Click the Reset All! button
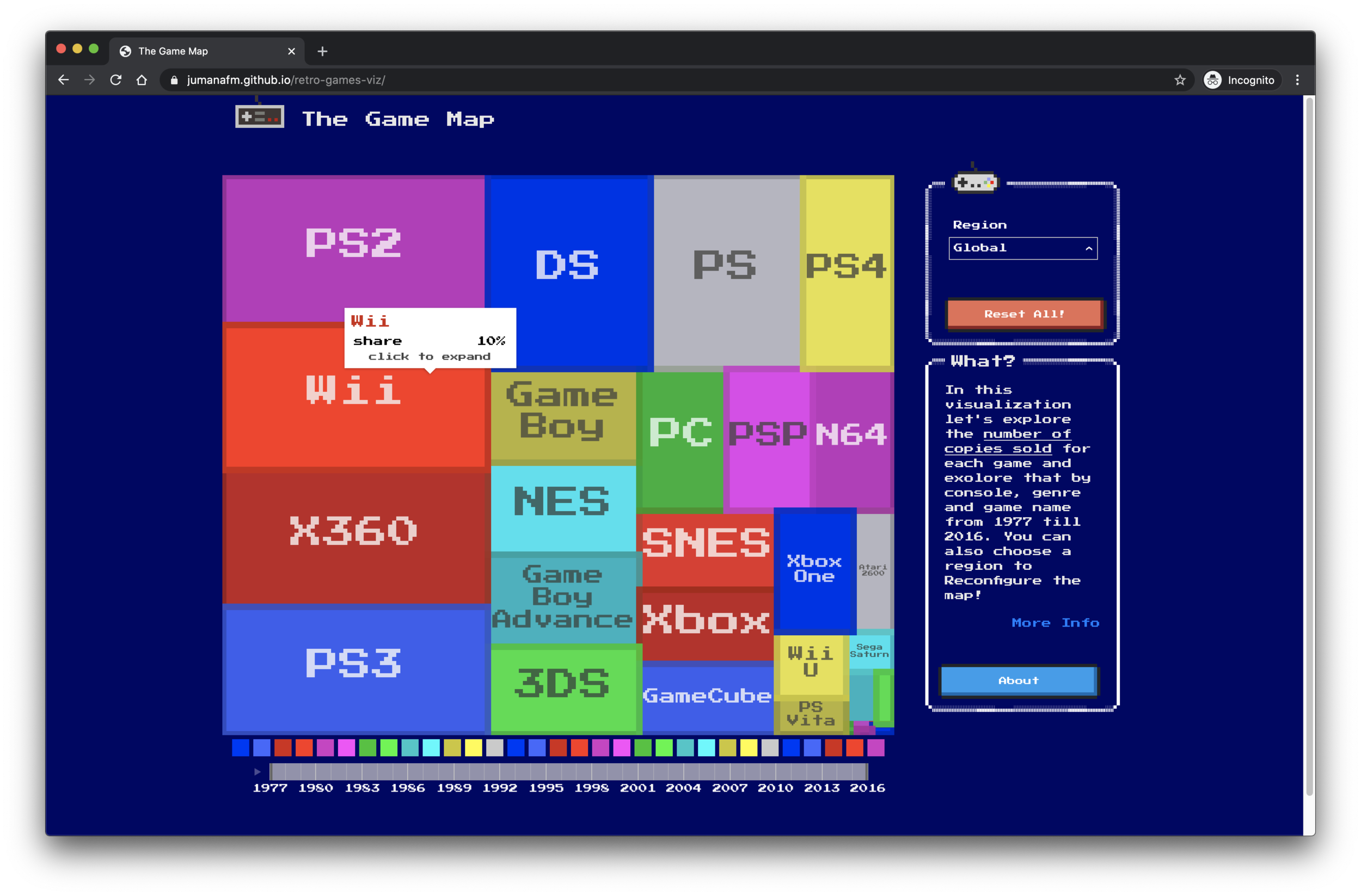1361x896 pixels. pos(1024,314)
